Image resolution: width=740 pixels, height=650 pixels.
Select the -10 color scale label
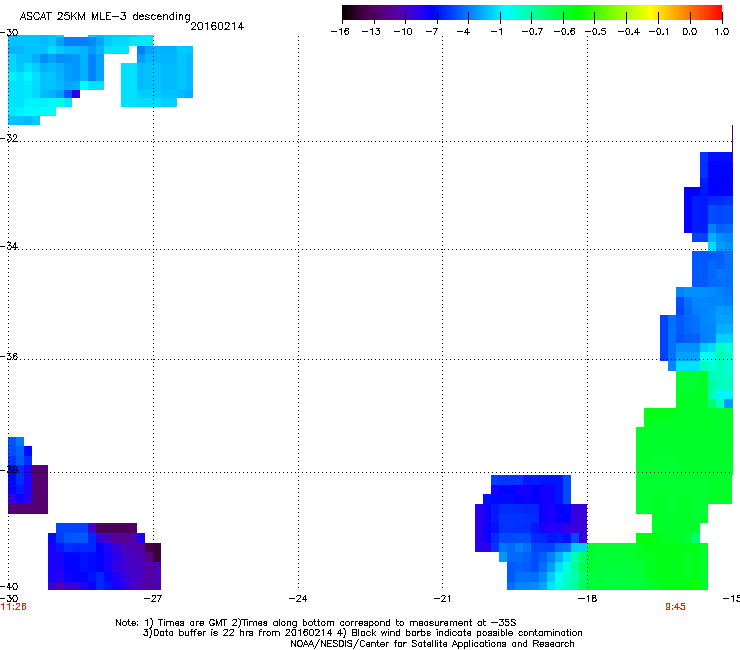pos(403,32)
